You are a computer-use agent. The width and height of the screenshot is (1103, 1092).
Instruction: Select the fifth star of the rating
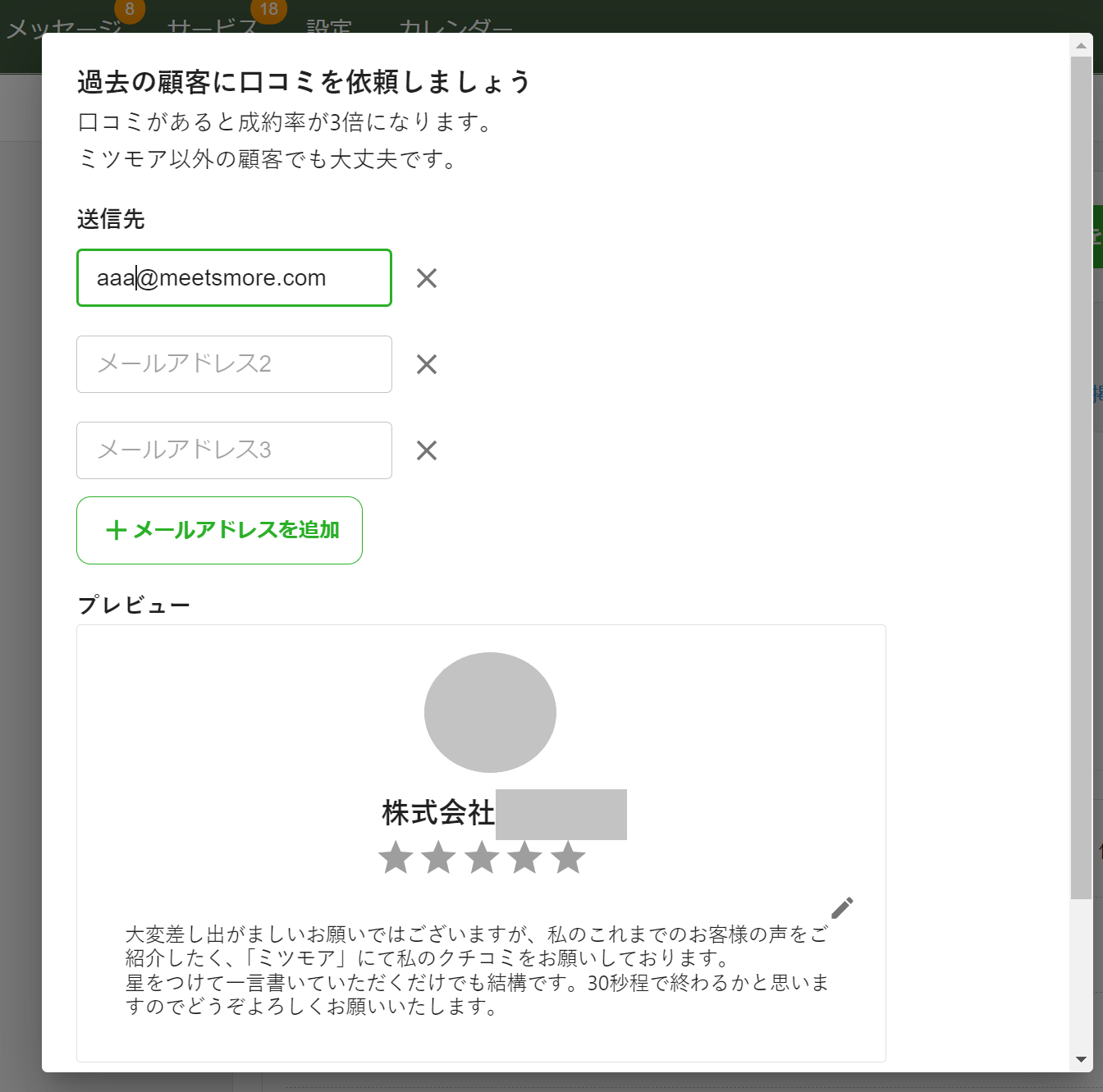[568, 858]
